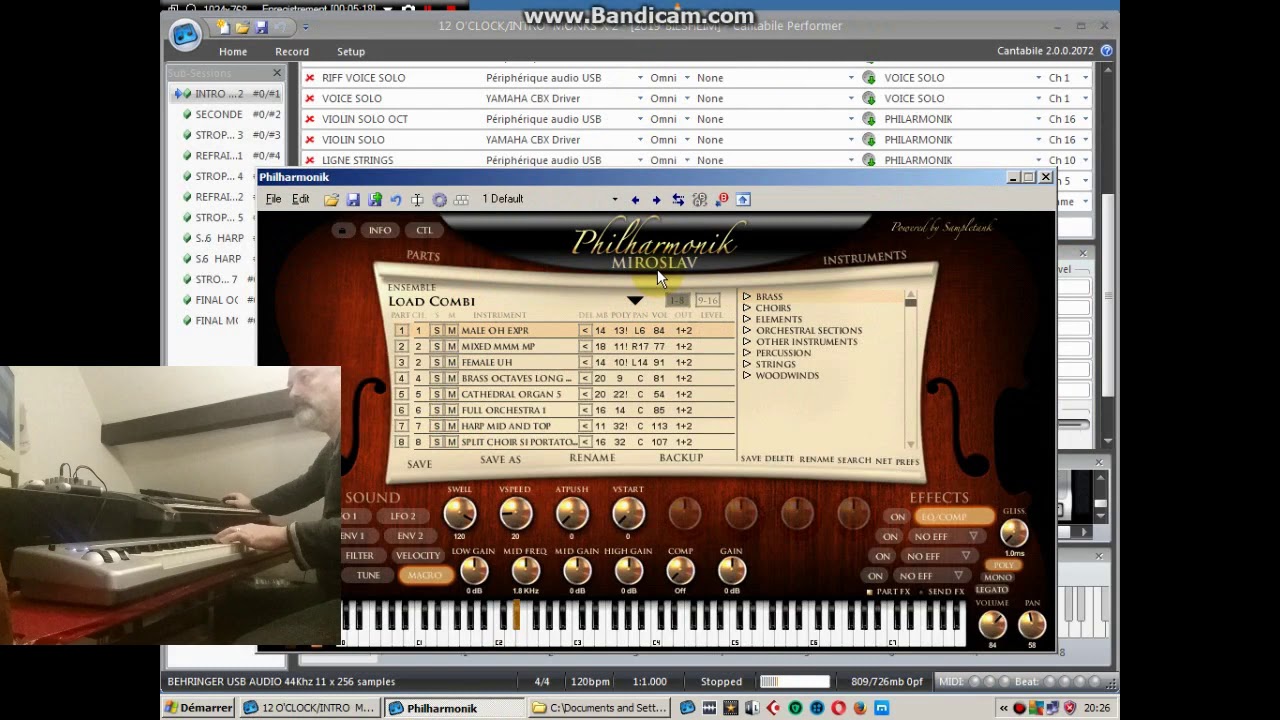The height and width of the screenshot is (720, 1280).
Task: Click the Opera icon in quick launch
Action: [838, 708]
